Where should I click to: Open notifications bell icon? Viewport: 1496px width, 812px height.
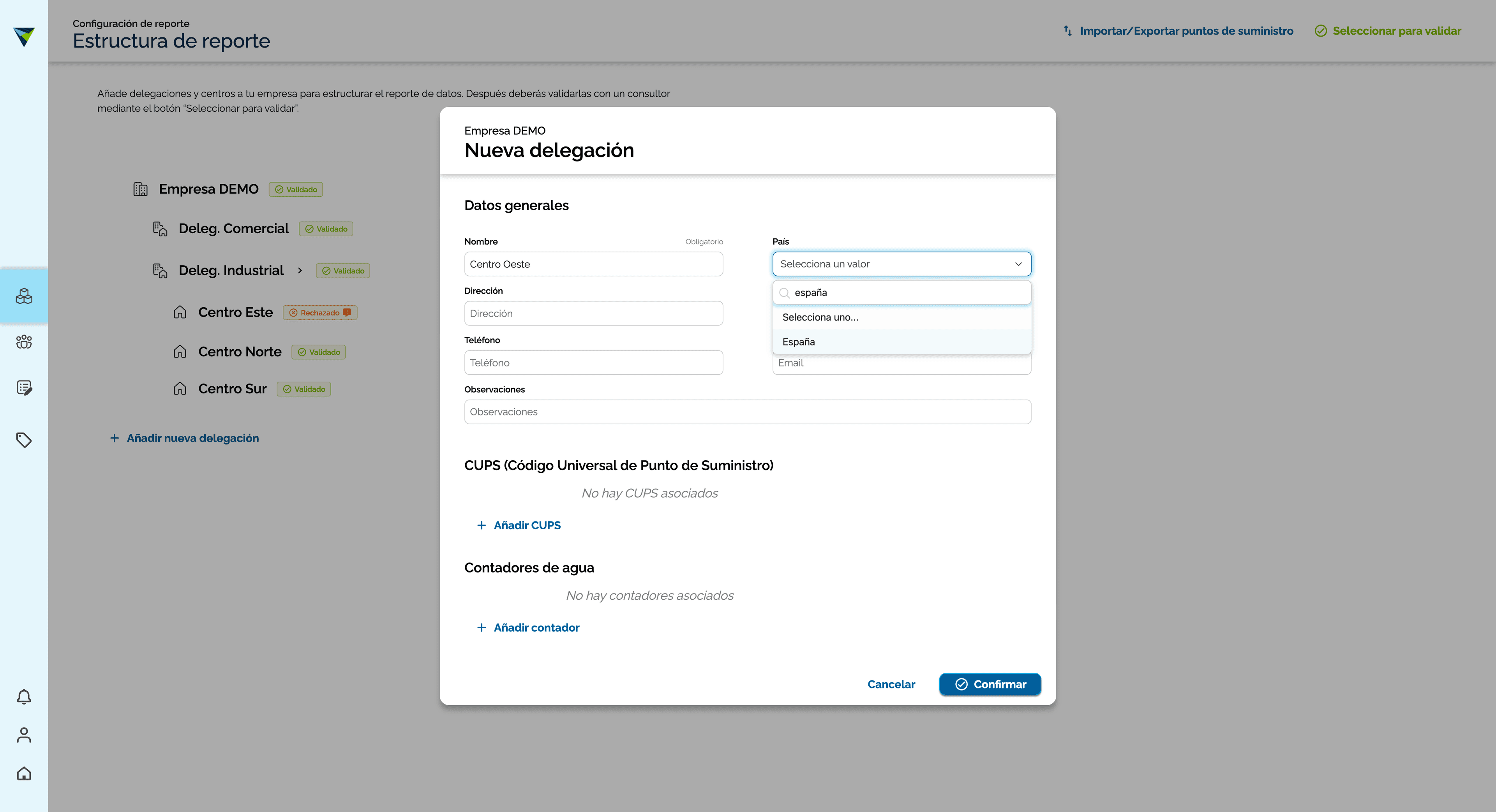click(x=24, y=696)
